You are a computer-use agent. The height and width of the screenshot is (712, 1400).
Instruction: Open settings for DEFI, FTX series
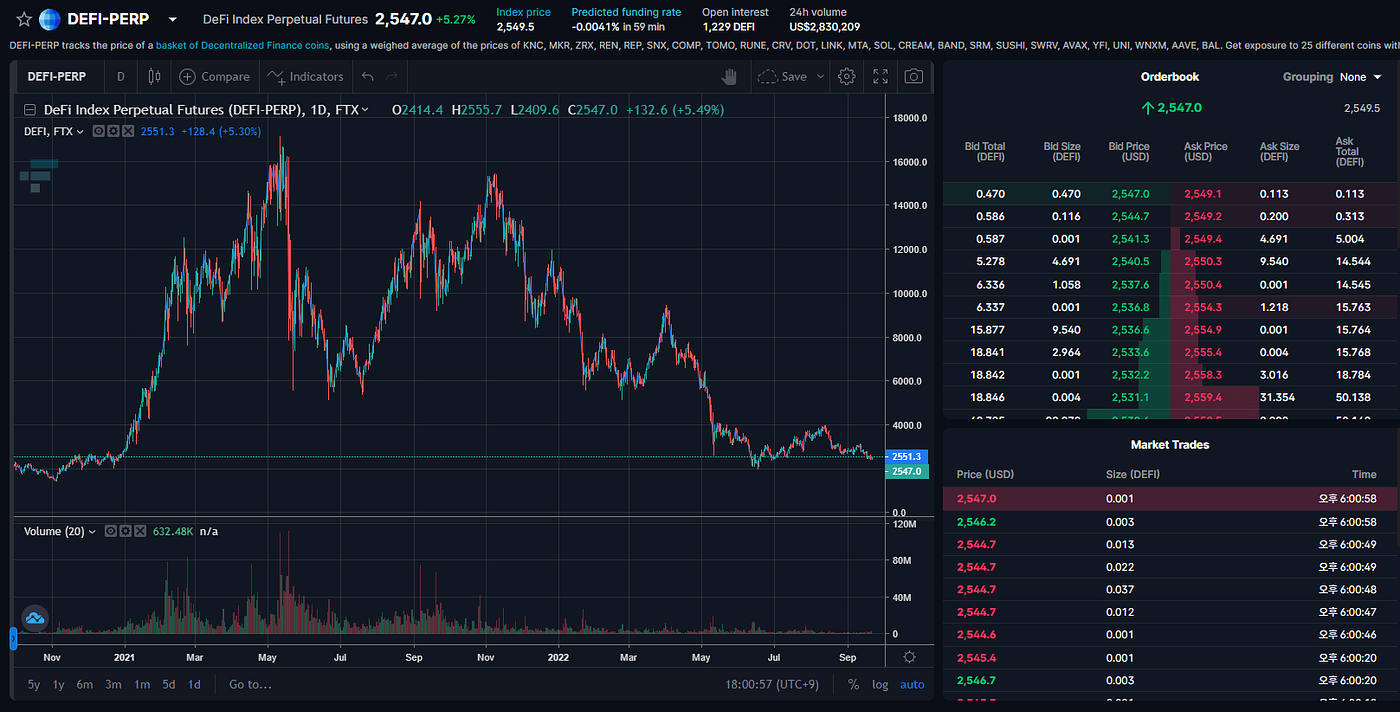coord(113,131)
